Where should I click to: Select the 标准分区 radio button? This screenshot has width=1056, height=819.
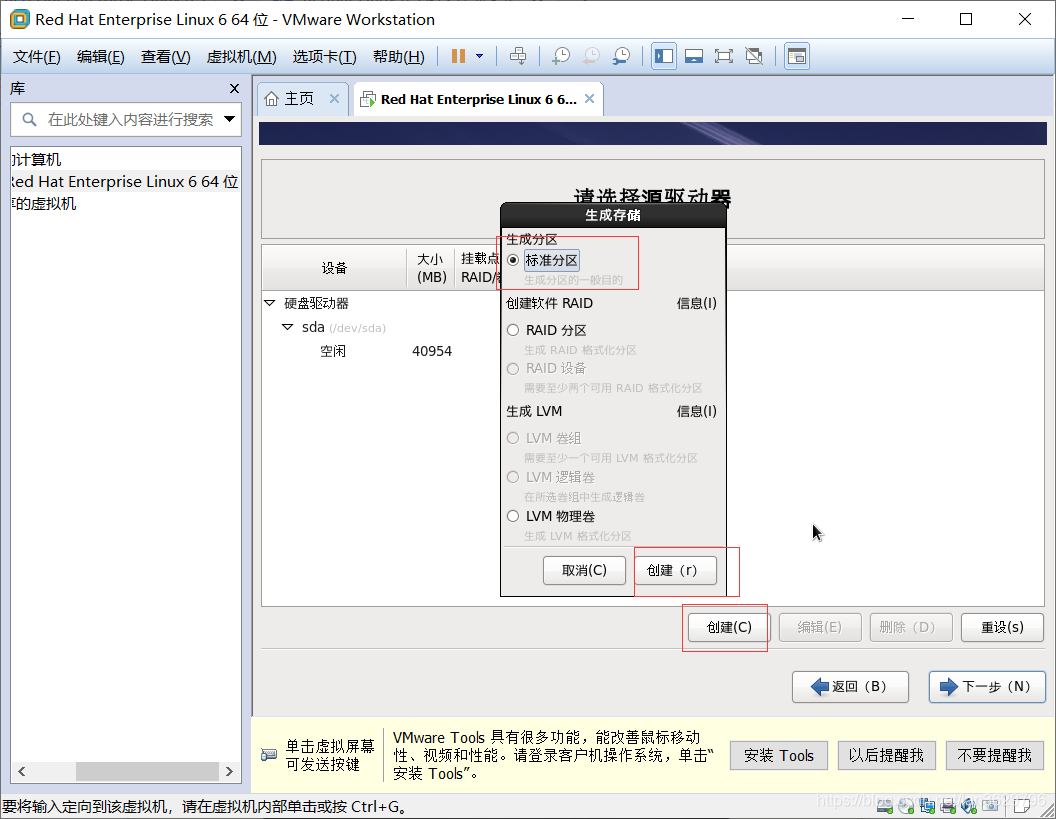click(x=513, y=260)
